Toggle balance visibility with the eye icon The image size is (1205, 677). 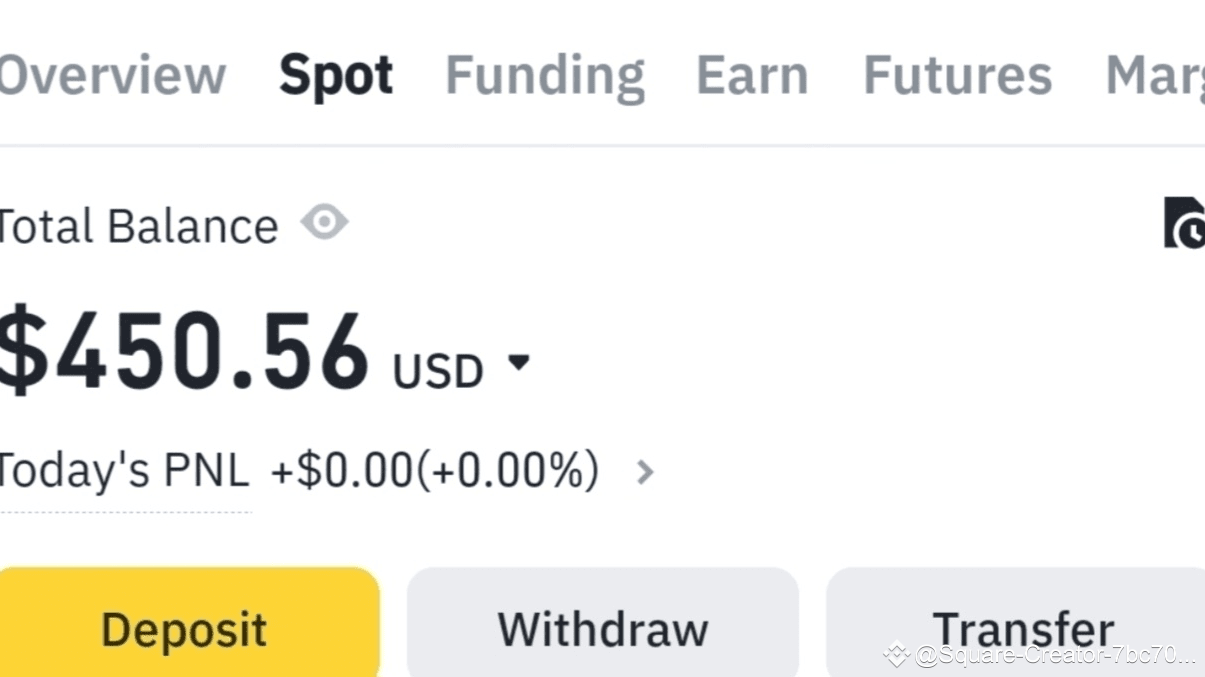point(324,223)
